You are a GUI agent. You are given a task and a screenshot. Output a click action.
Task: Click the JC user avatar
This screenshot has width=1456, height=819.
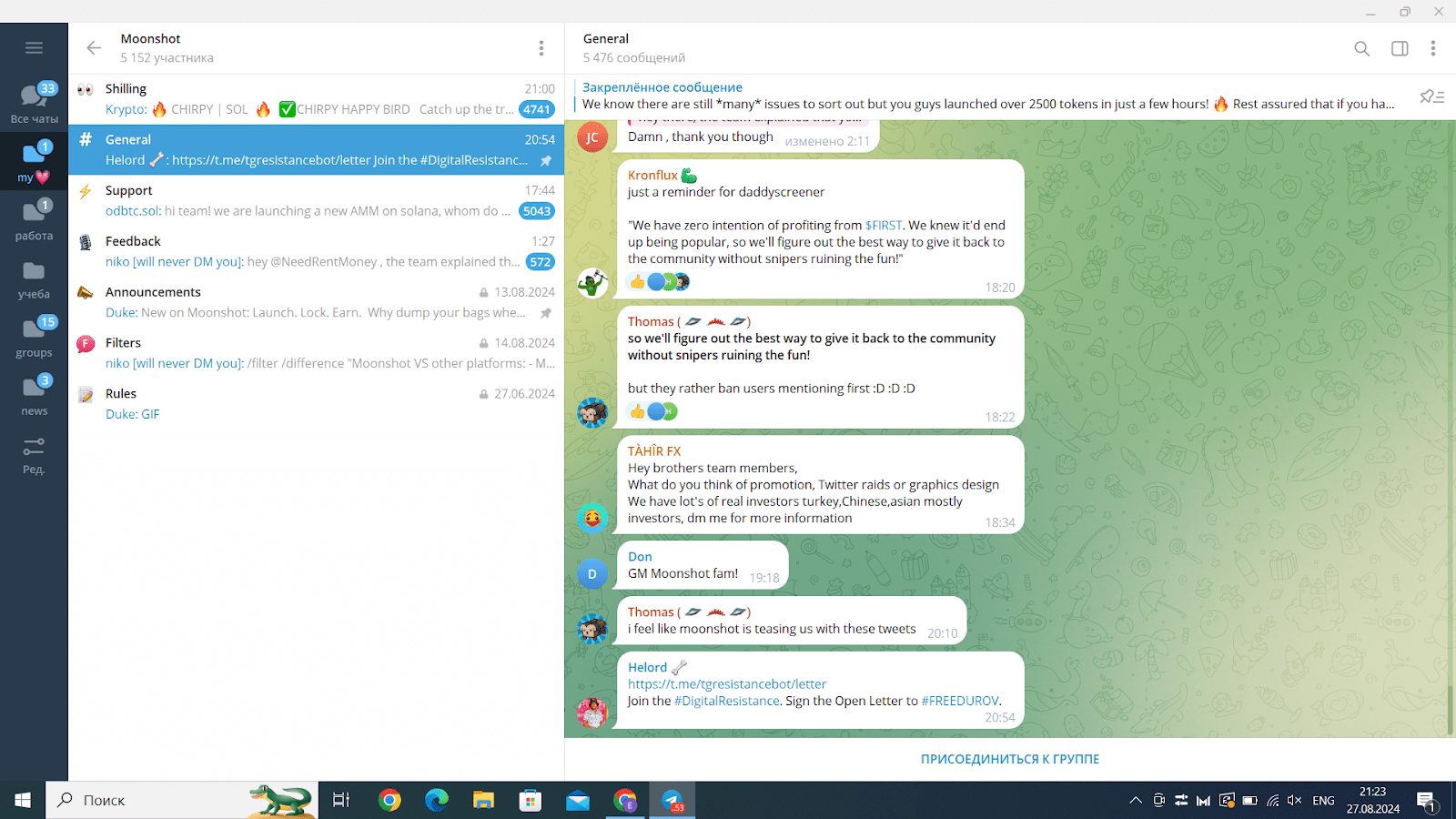(592, 137)
